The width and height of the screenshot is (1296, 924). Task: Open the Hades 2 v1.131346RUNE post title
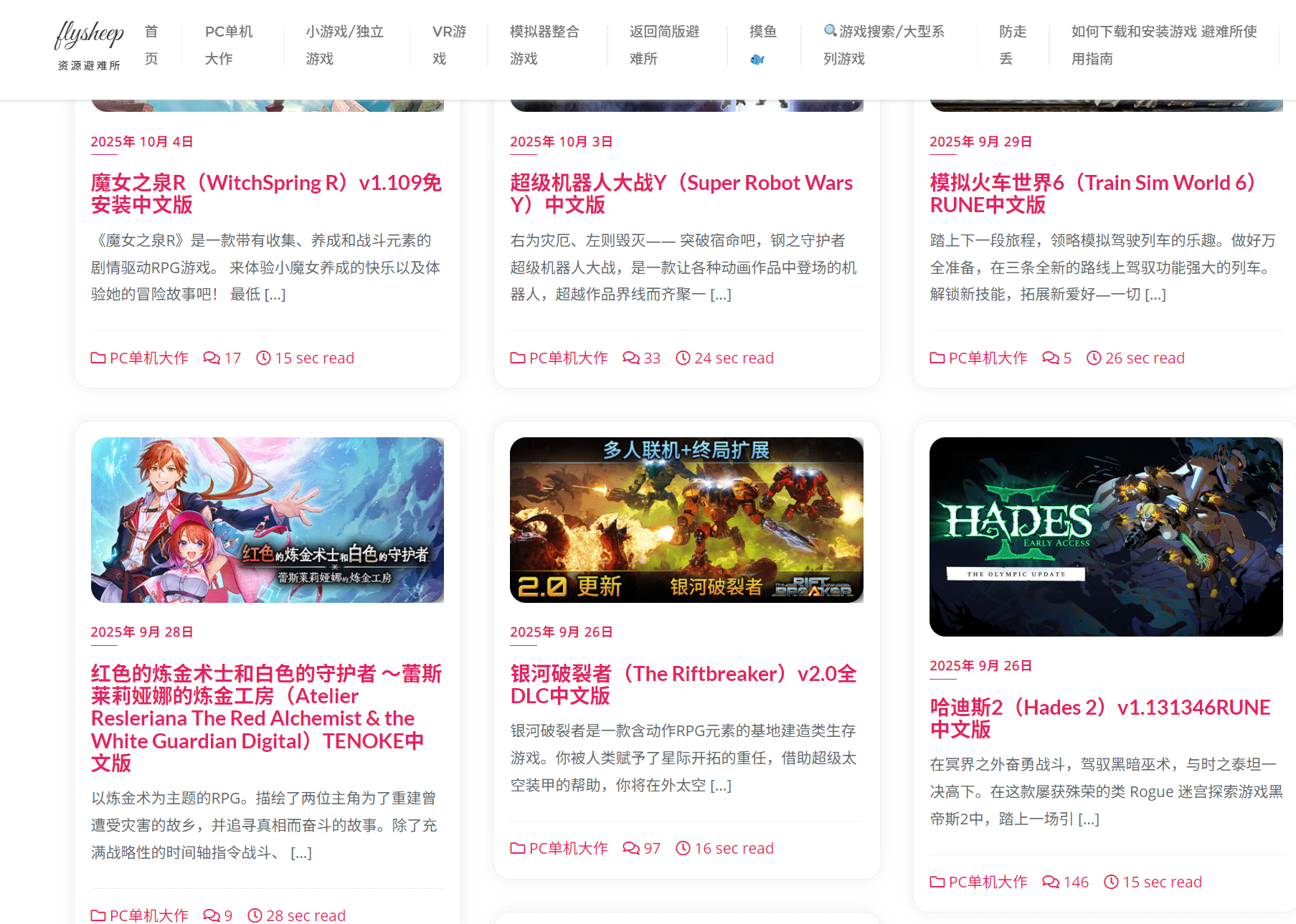[x=1099, y=718]
